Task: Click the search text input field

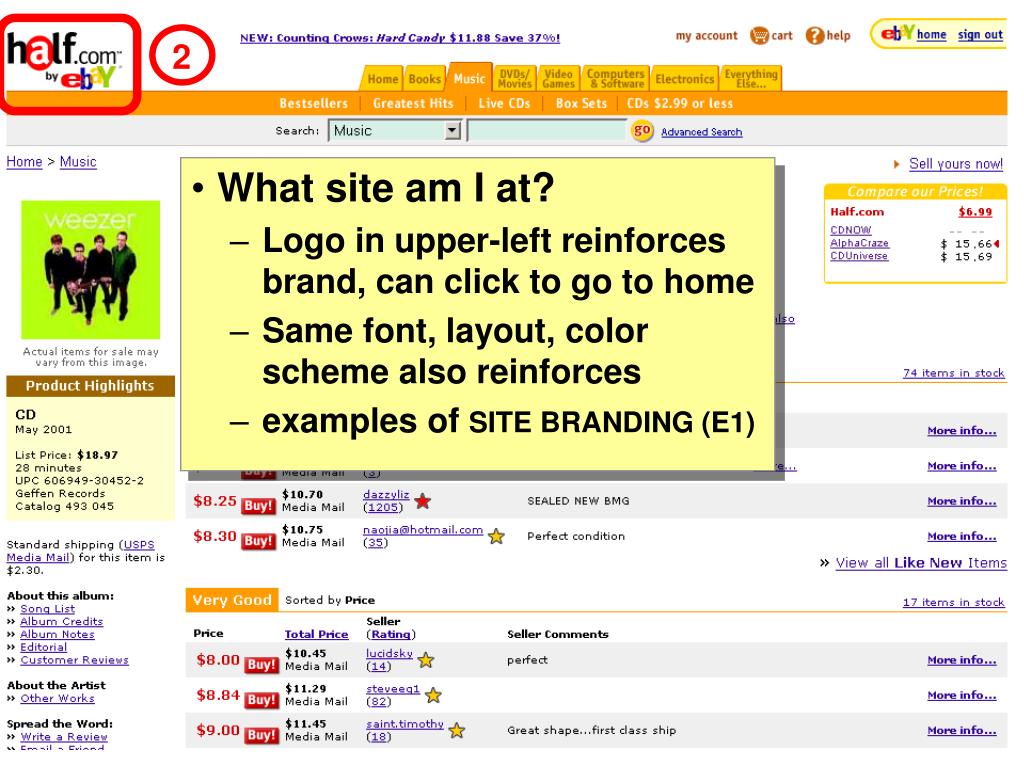Action: point(547,131)
